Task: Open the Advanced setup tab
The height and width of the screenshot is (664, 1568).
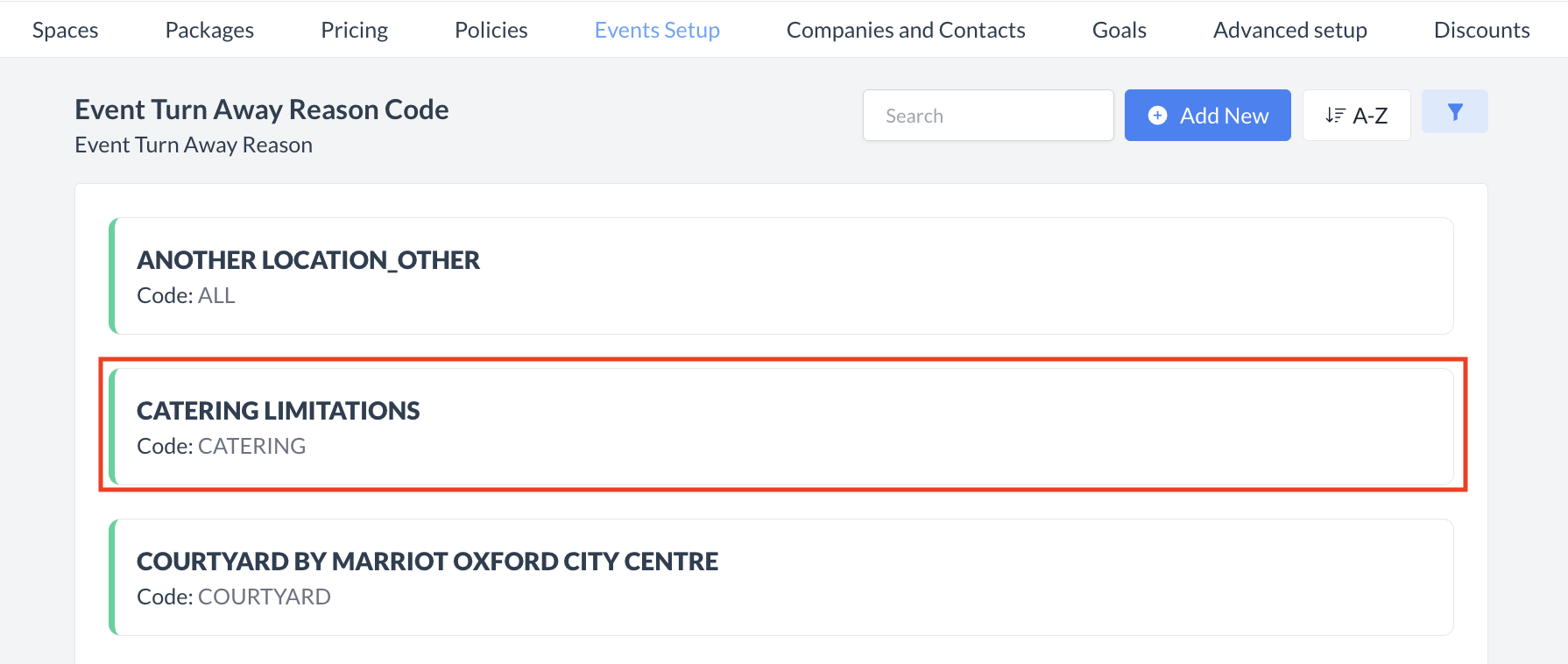Action: [x=1289, y=30]
